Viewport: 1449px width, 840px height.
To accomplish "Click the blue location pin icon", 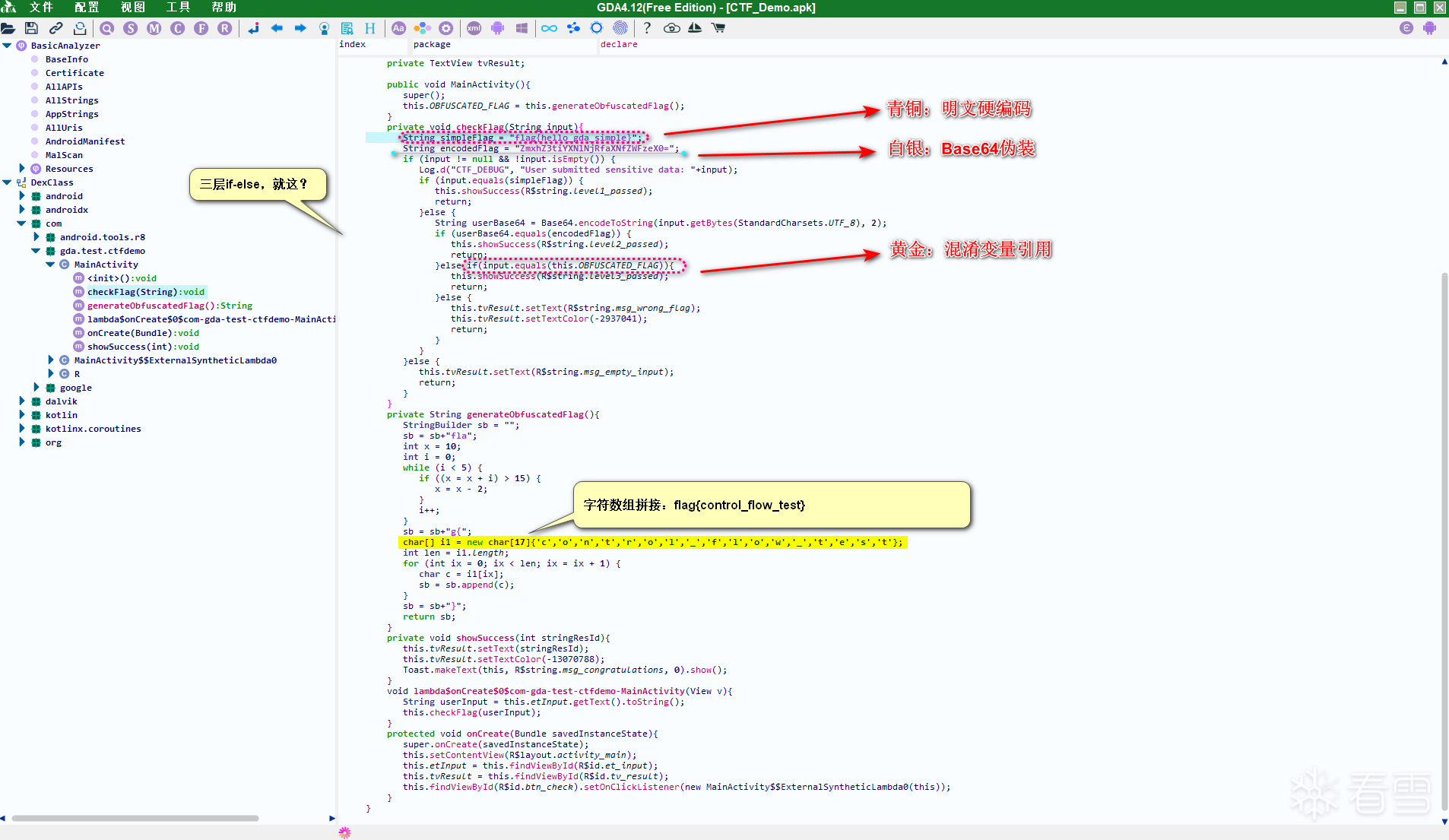I will pos(324,28).
